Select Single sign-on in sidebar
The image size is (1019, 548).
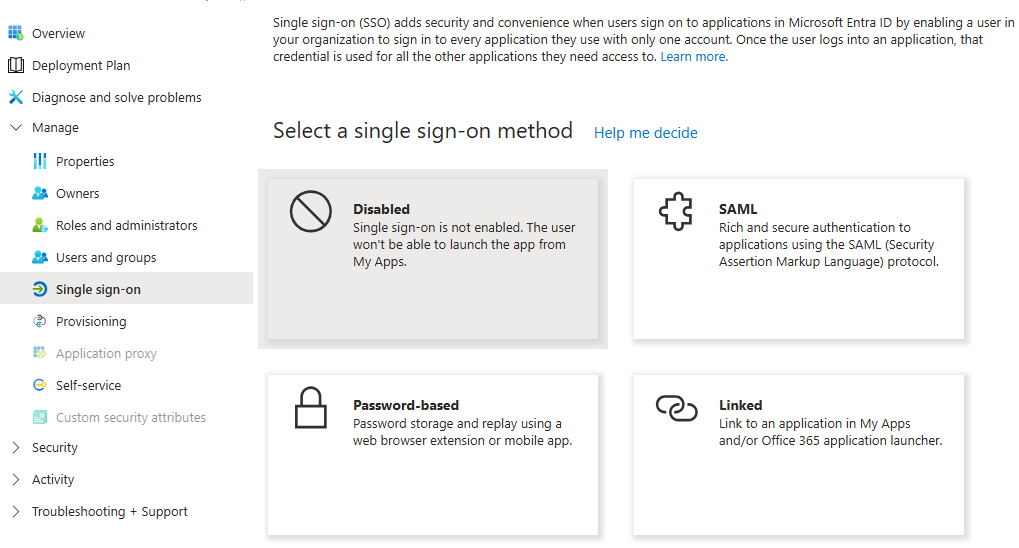pyautogui.click(x=98, y=289)
